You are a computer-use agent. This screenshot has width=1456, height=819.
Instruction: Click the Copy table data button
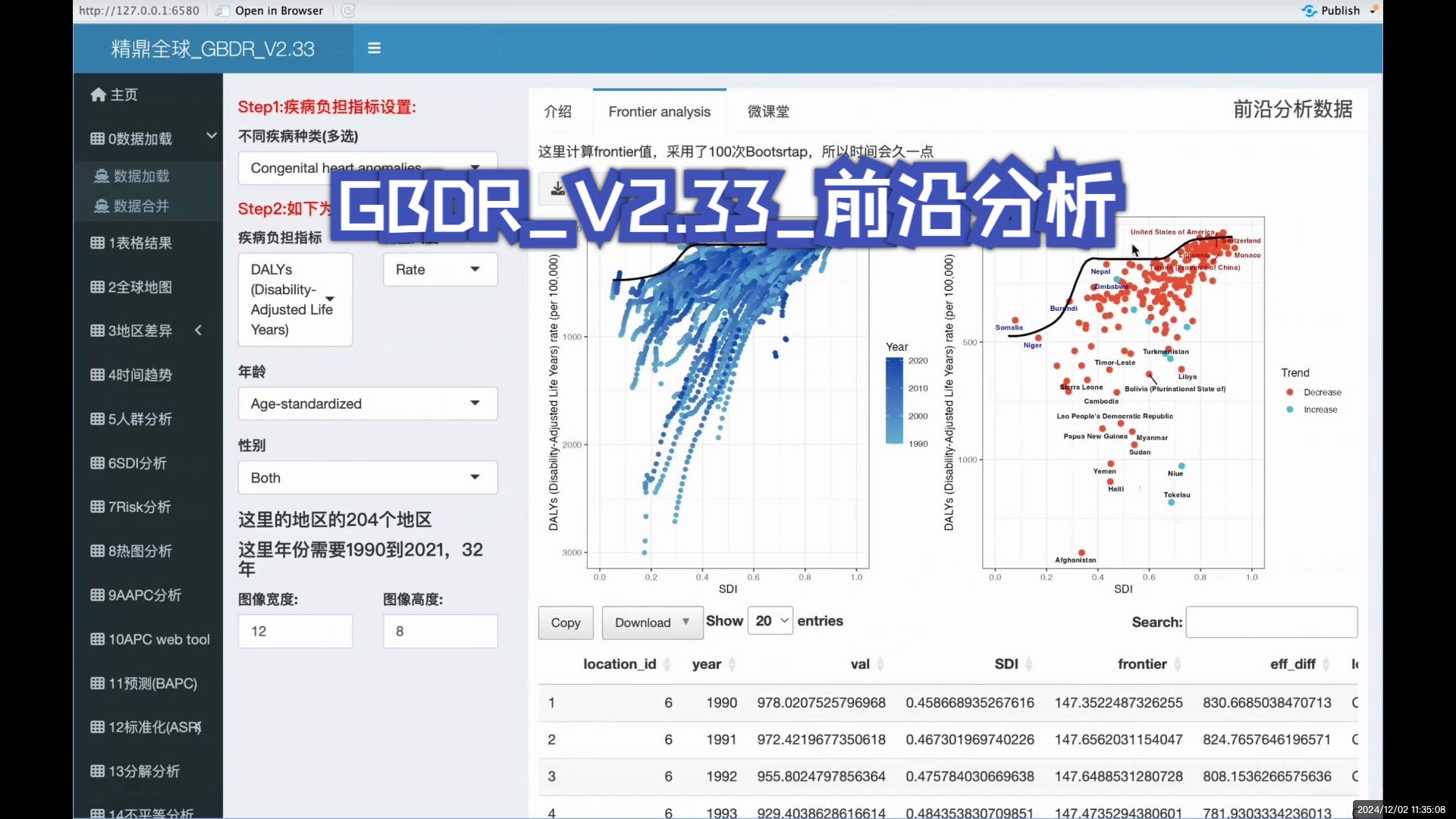(565, 622)
